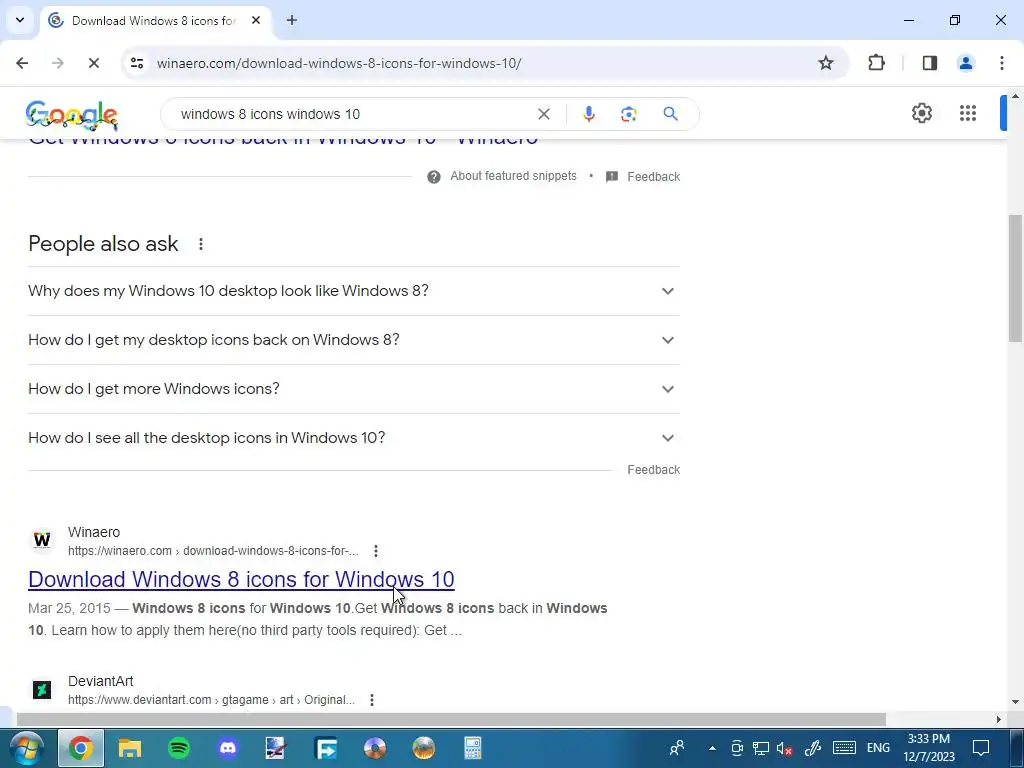
Task: Open the Calculator taskbar icon
Action: pos(473,748)
